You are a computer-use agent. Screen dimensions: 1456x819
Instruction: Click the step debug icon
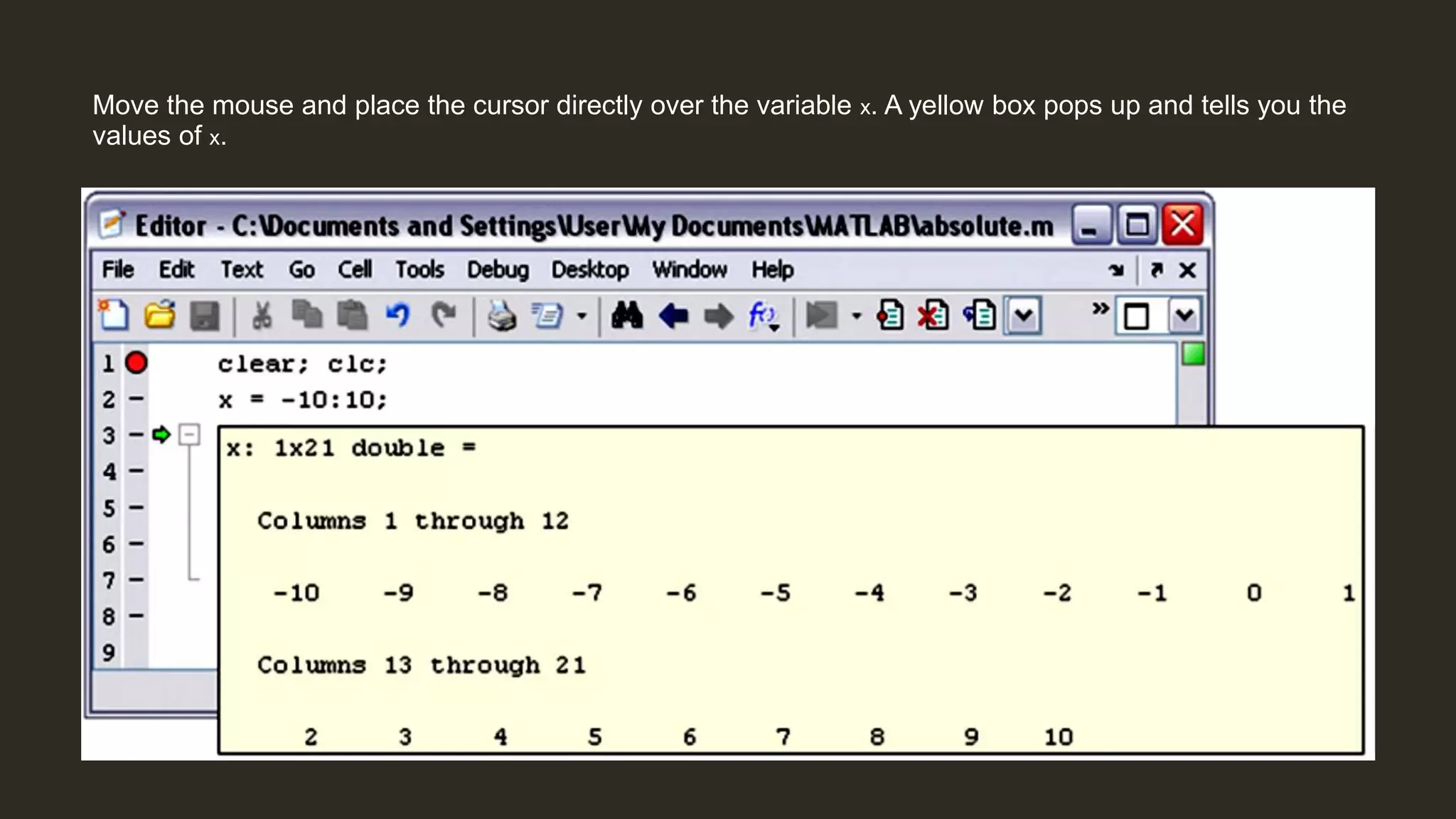(x=979, y=315)
